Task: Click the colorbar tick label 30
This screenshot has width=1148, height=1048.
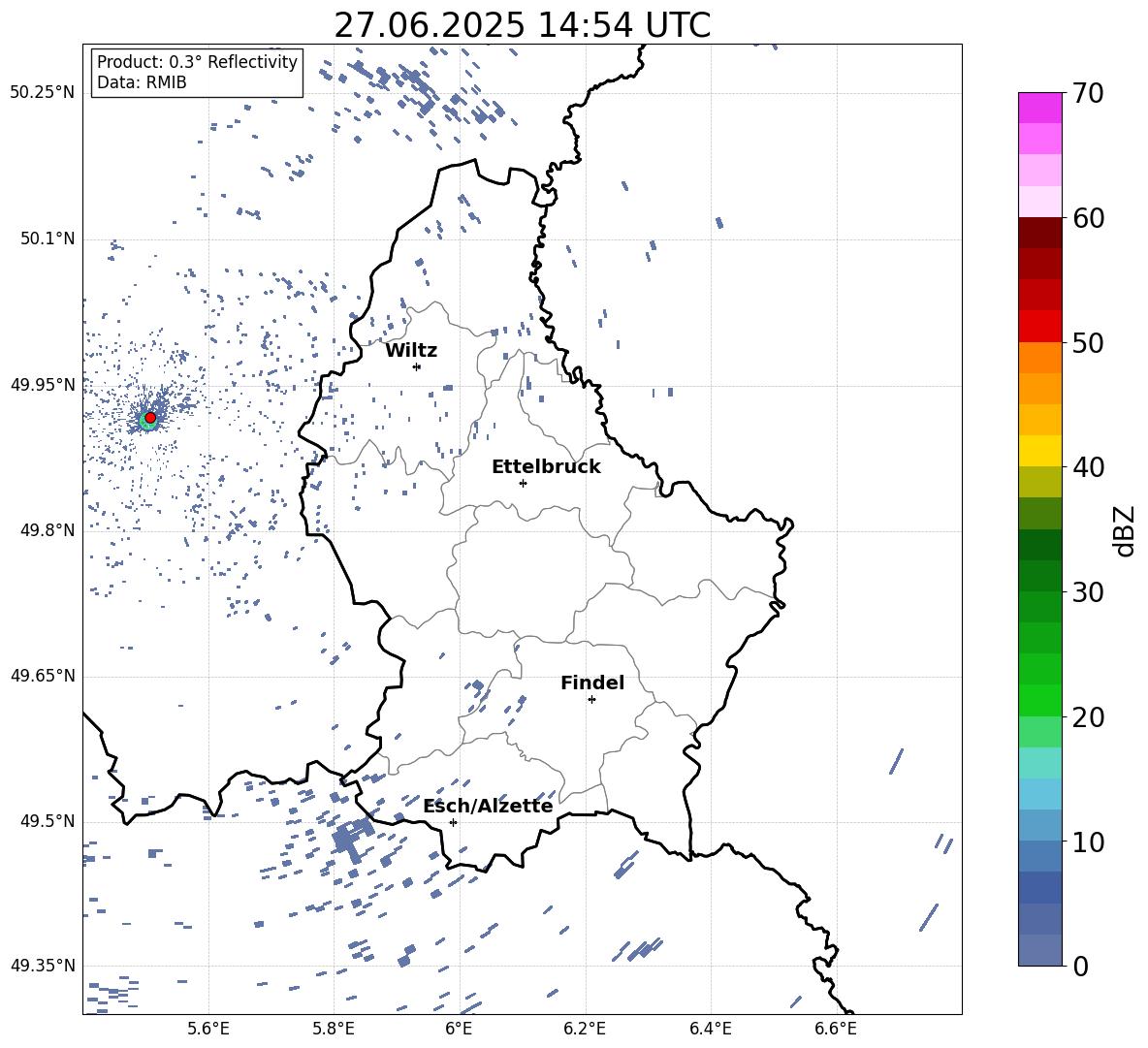Action: point(1088,591)
